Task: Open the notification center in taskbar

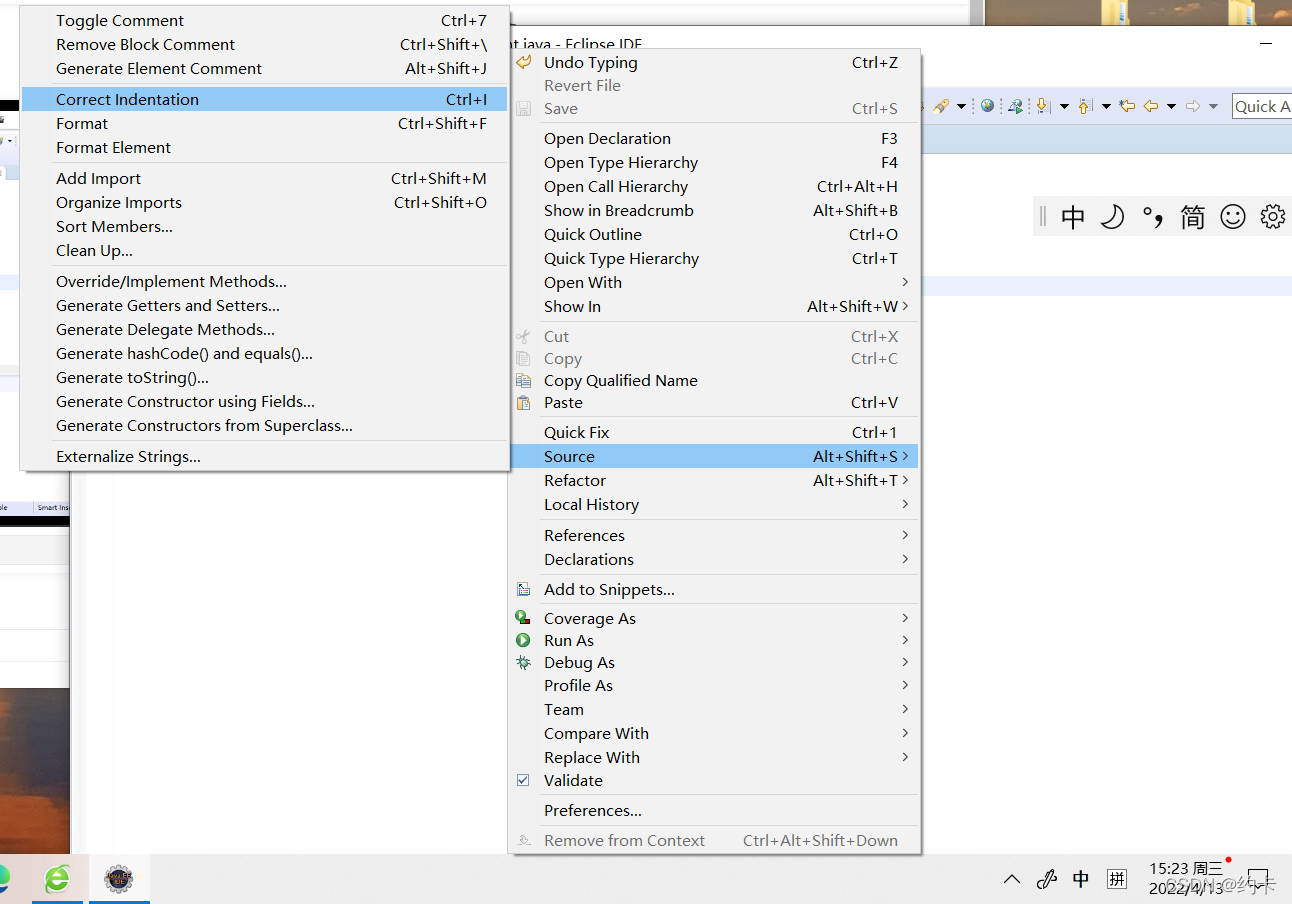Action: (x=1258, y=880)
